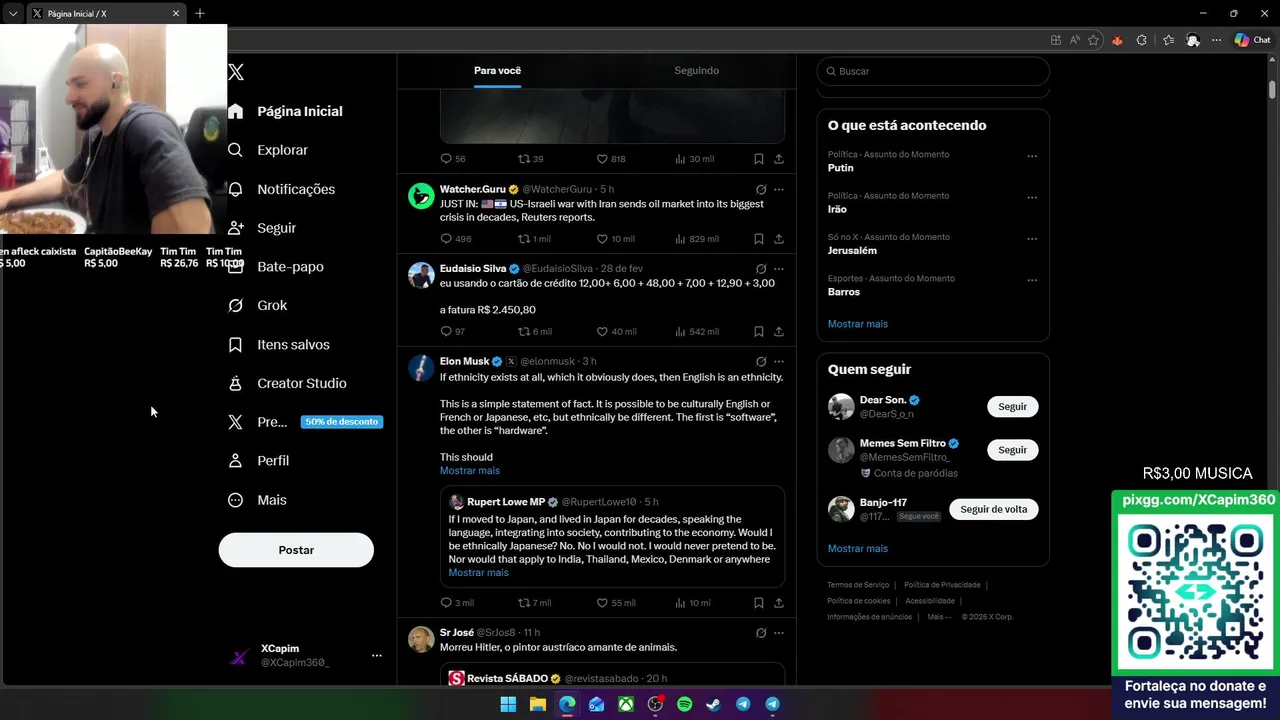1280x720 pixels.
Task: Open Elon Musk profile picture
Action: [x=421, y=368]
